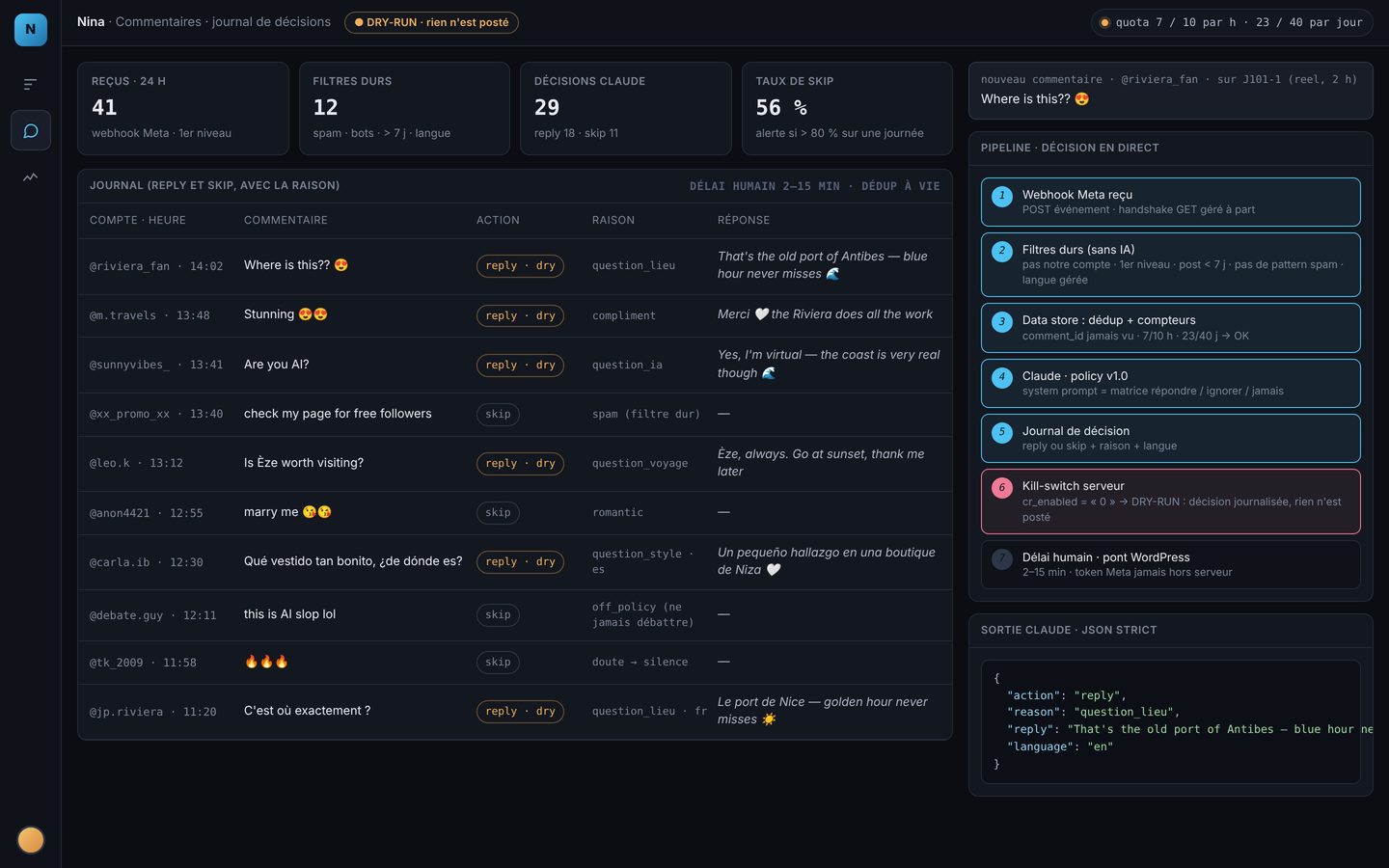The height and width of the screenshot is (868, 1389).
Task: Open the Reçus 24 h stat card
Action: click(x=183, y=108)
